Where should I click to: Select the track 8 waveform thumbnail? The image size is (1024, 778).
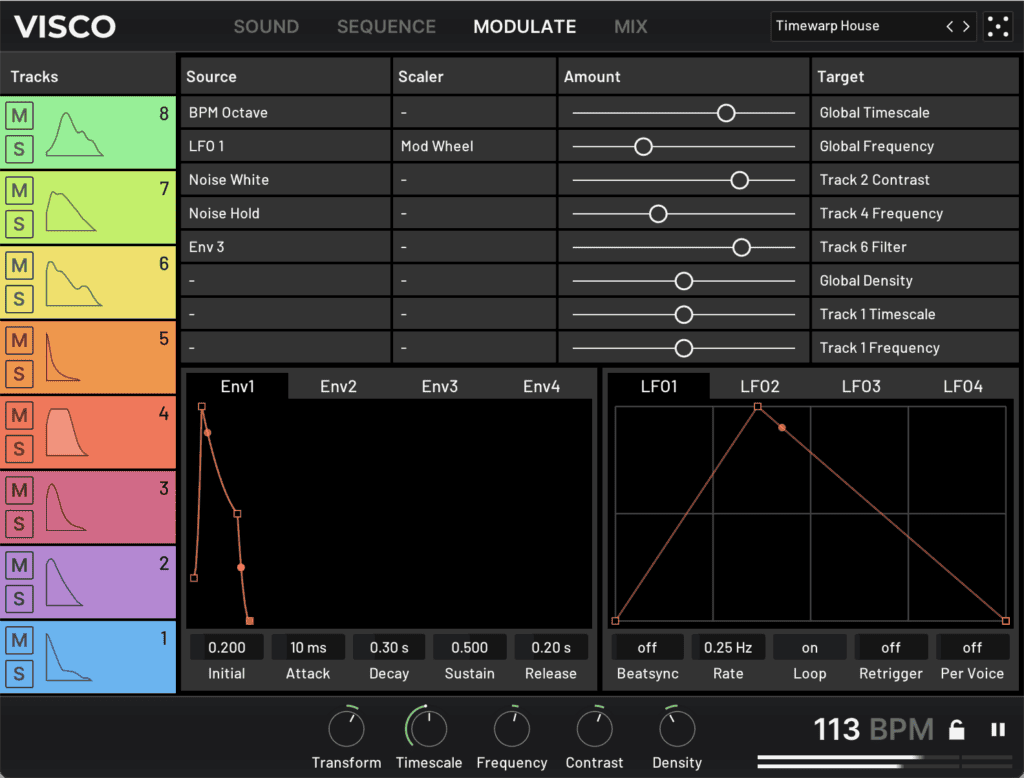point(75,135)
